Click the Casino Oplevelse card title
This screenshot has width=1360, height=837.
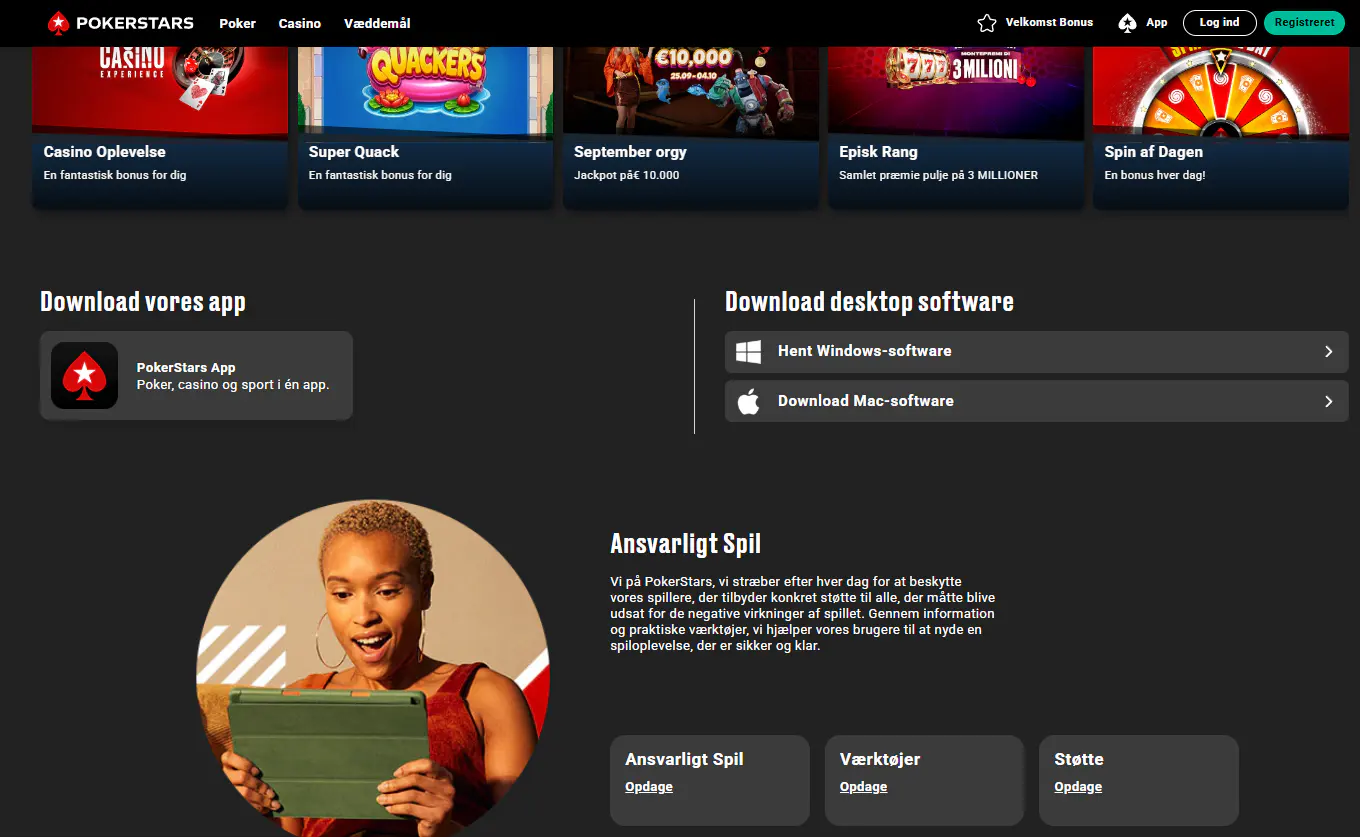pyautogui.click(x=105, y=152)
